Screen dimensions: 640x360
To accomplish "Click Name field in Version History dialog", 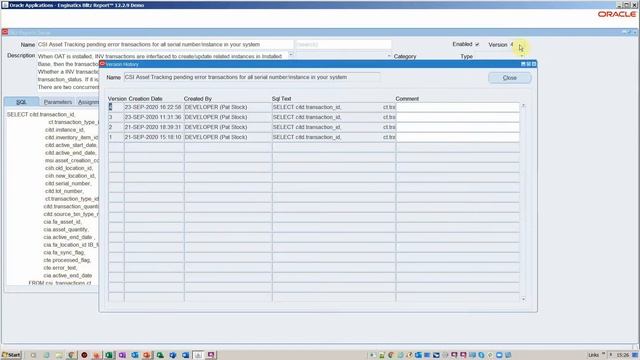I will tap(252, 77).
